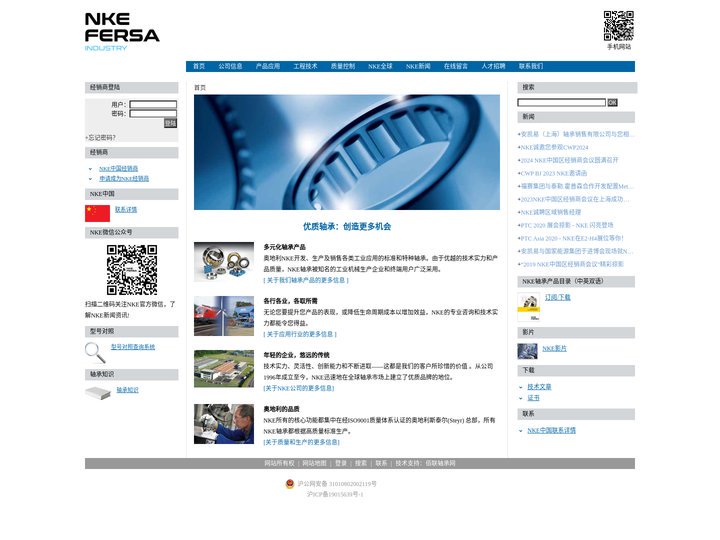The height and width of the screenshot is (540, 720).
Task: Open the 联系我们 navigation menu item
Action: (x=531, y=66)
